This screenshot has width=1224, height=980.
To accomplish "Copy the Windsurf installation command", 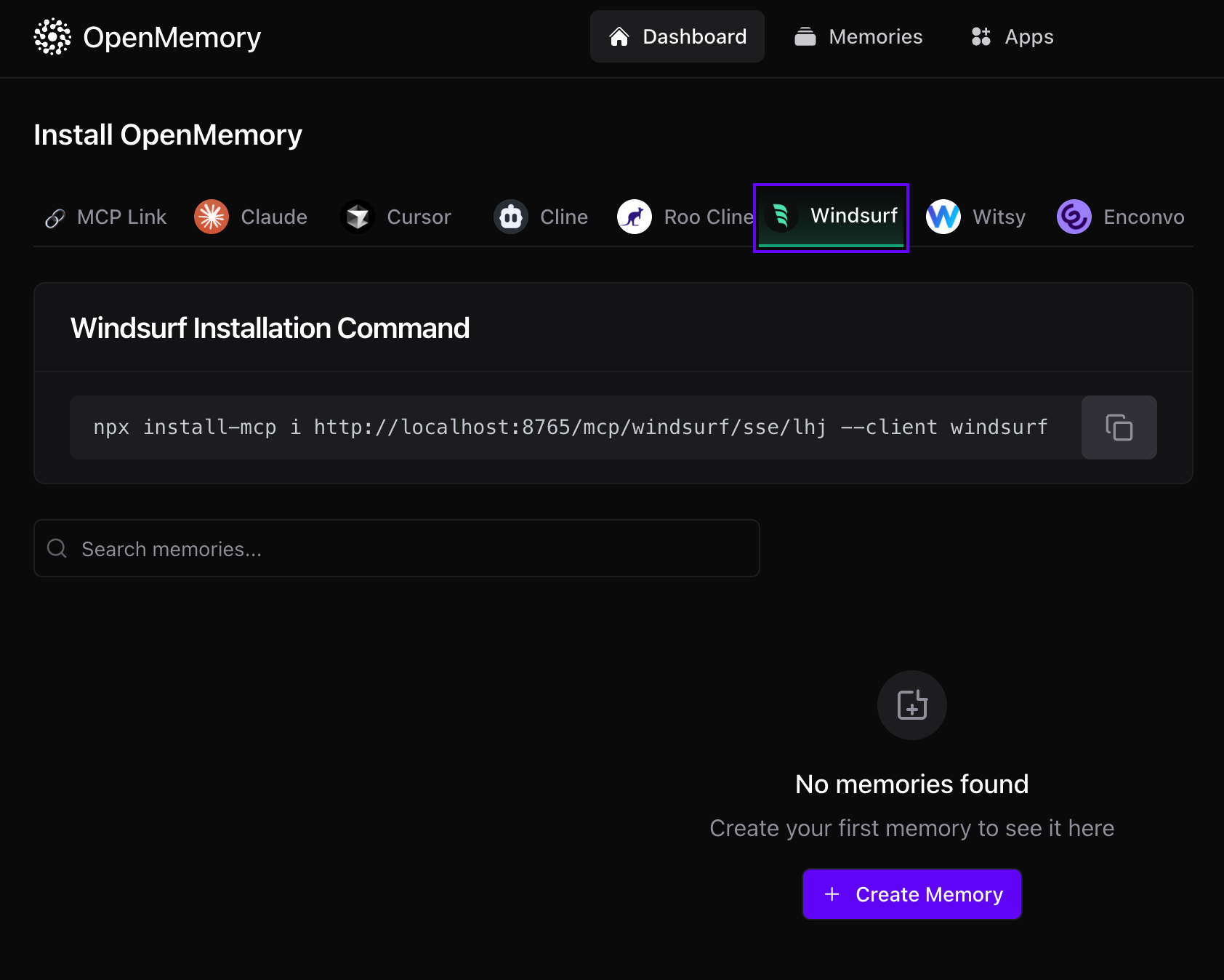I will click(x=1119, y=427).
